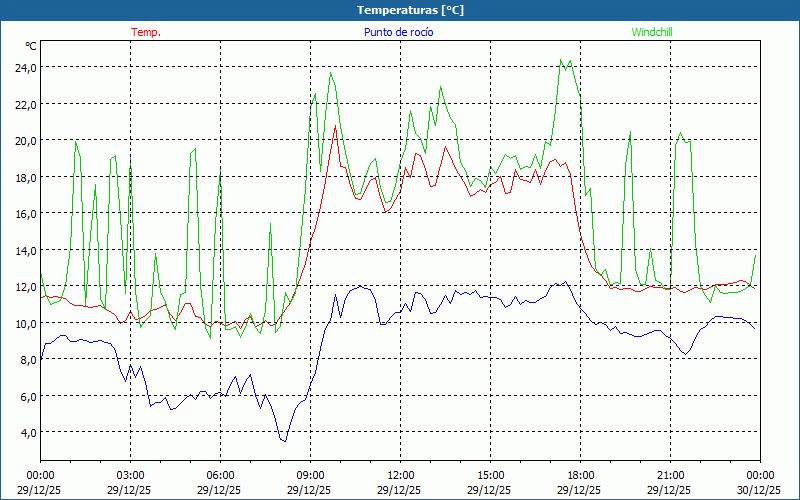Click the °C unit label above the y-axis
The image size is (800, 500).
[x=31, y=46]
